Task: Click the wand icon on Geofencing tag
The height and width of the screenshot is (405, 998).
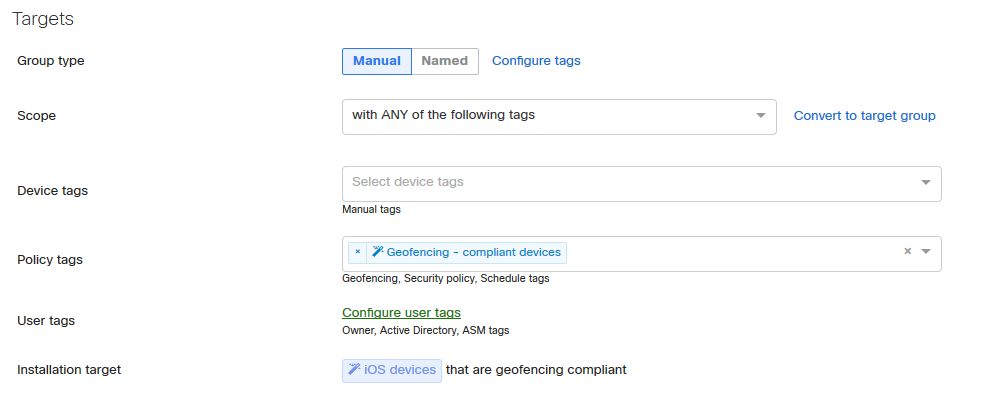Action: tap(378, 252)
